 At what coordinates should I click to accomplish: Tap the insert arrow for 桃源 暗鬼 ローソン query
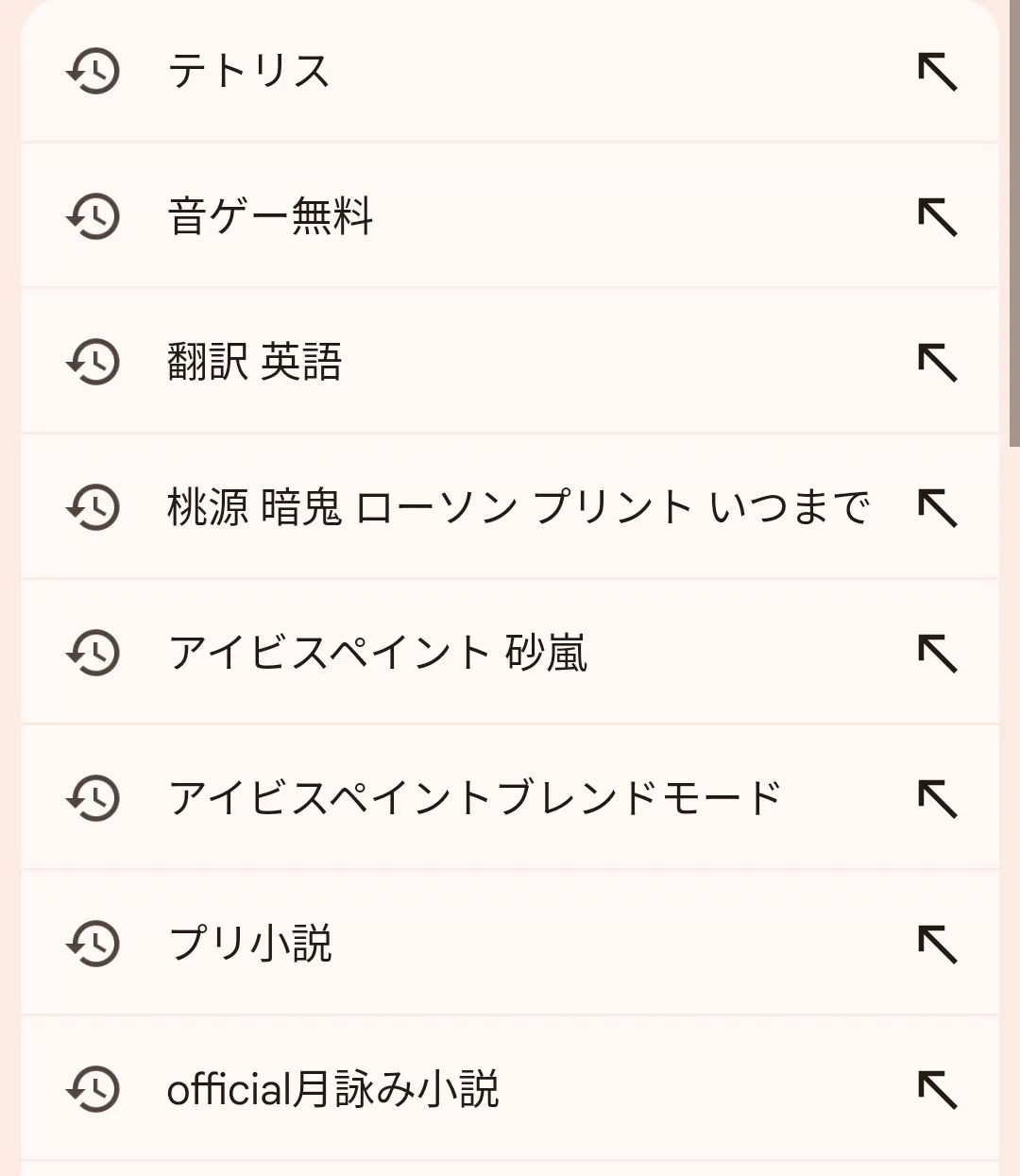[x=938, y=508]
